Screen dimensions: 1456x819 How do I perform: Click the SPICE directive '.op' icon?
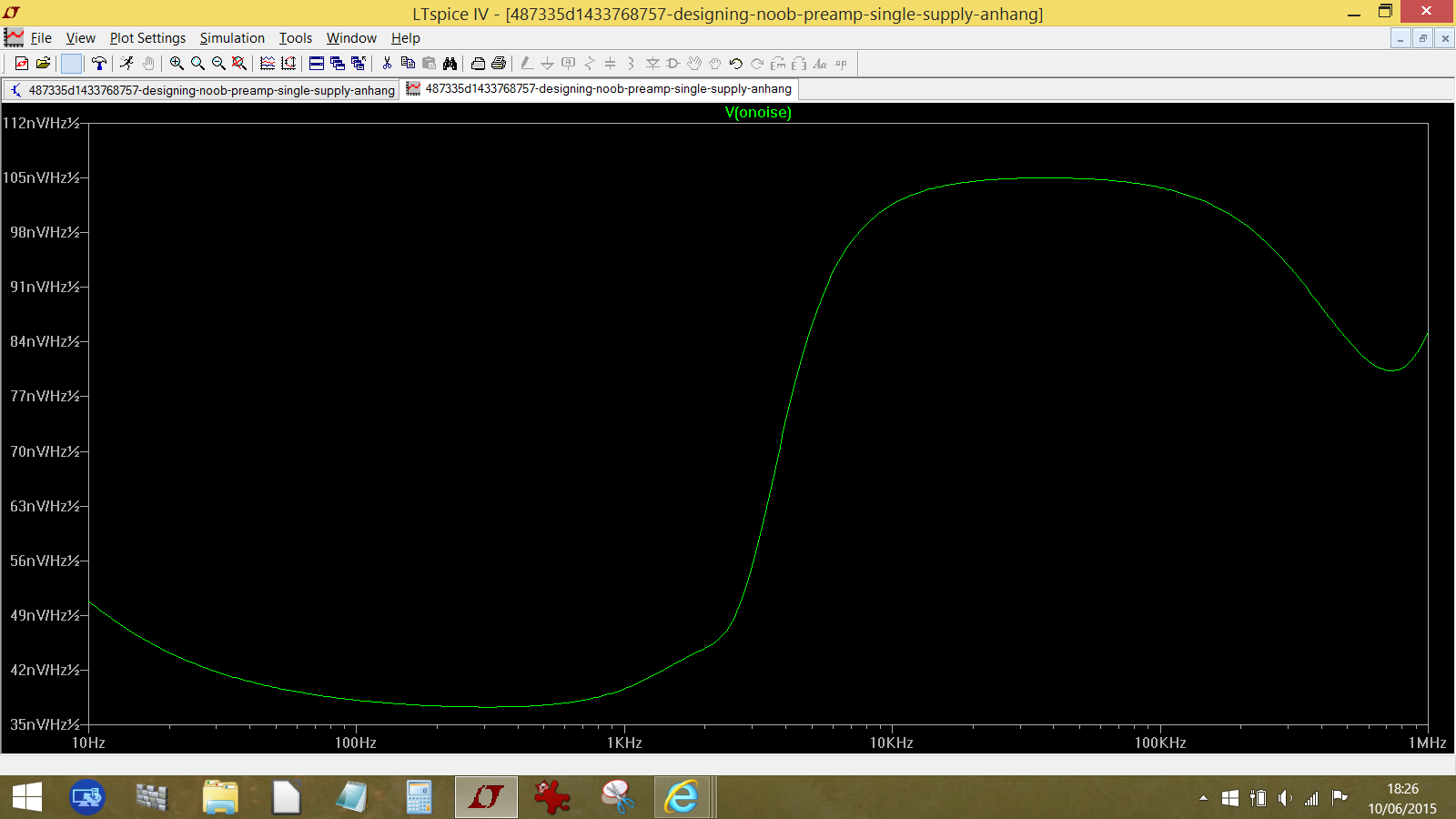[x=841, y=64]
